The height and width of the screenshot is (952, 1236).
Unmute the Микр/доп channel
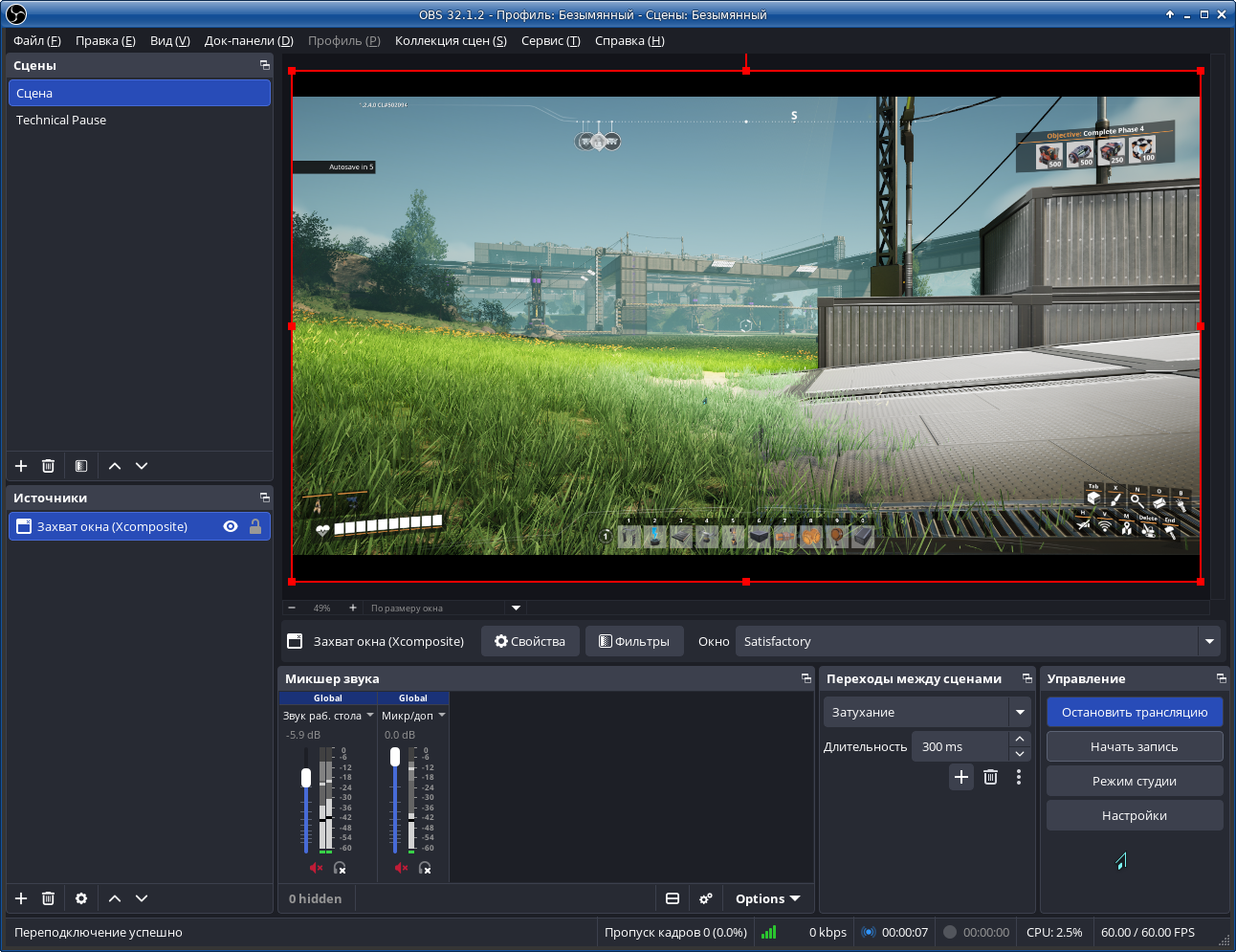pos(401,868)
